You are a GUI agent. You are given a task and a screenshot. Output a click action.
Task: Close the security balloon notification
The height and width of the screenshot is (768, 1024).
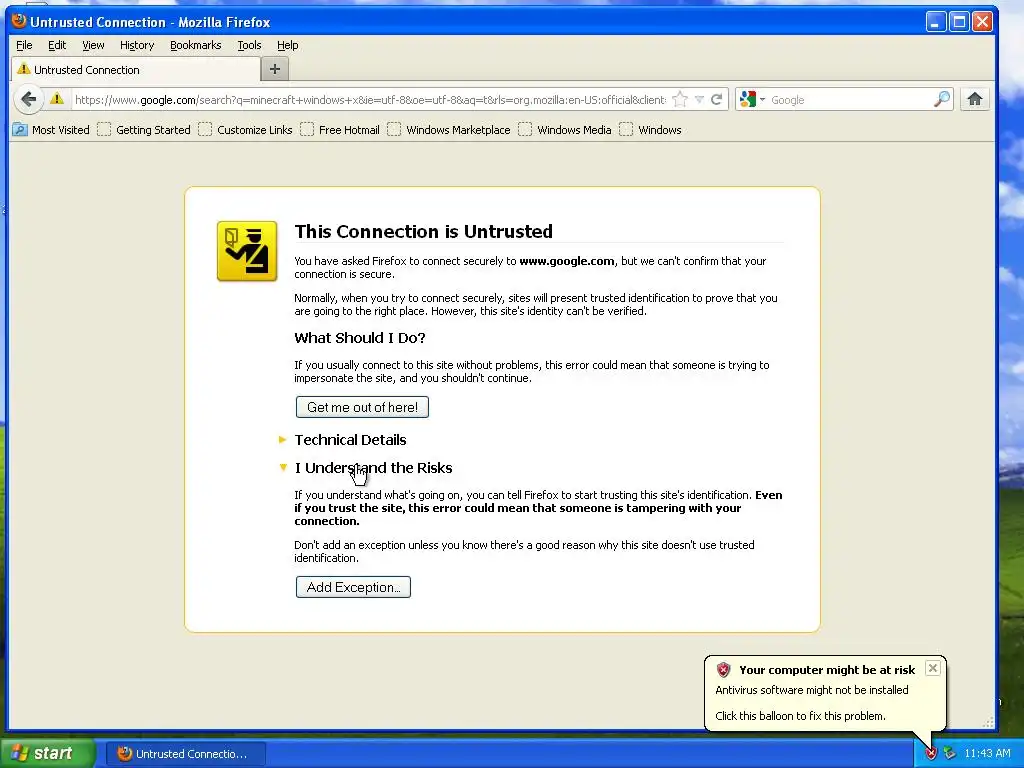tap(933, 667)
